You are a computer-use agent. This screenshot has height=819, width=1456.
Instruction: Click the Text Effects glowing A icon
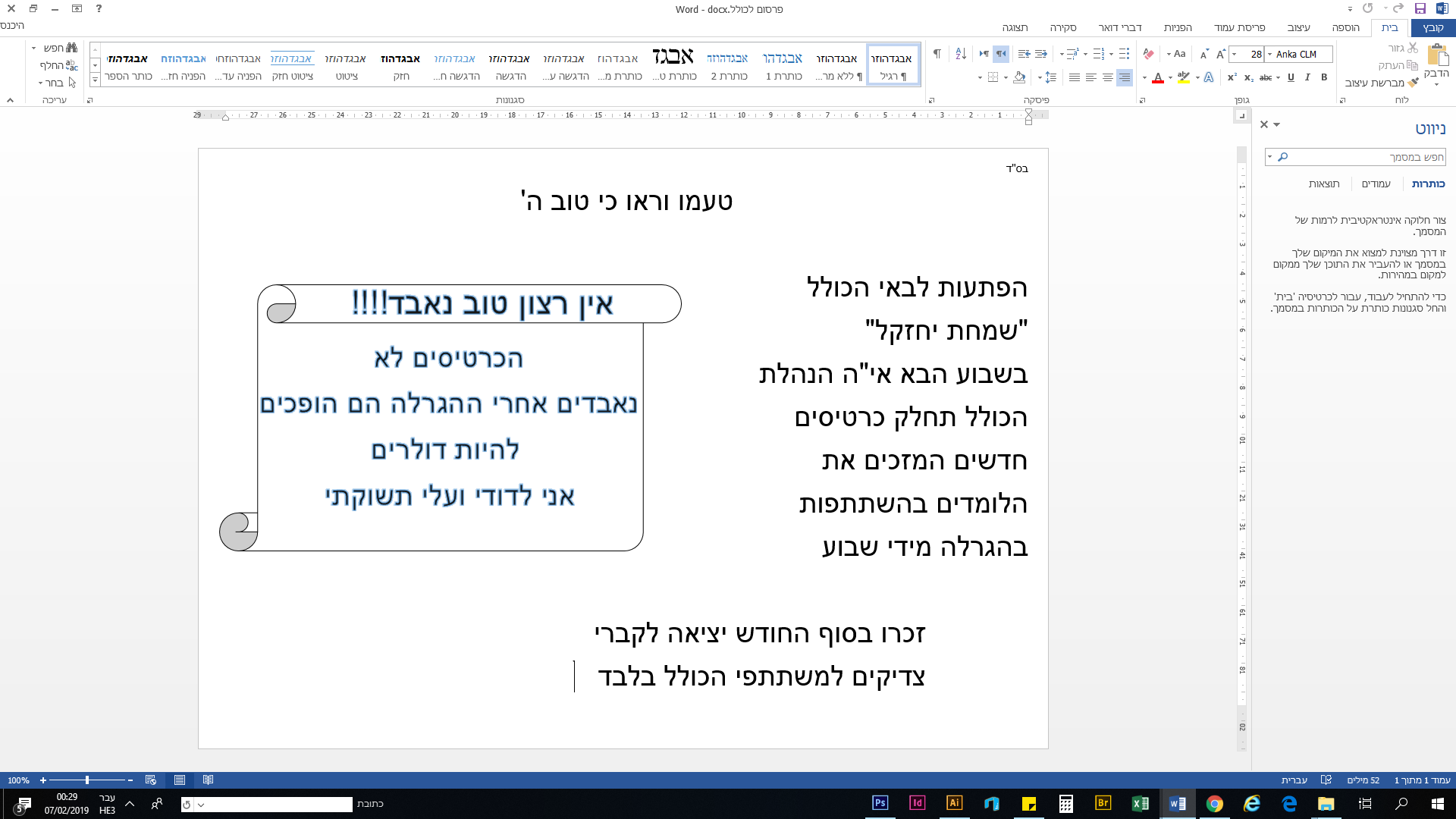(1209, 77)
